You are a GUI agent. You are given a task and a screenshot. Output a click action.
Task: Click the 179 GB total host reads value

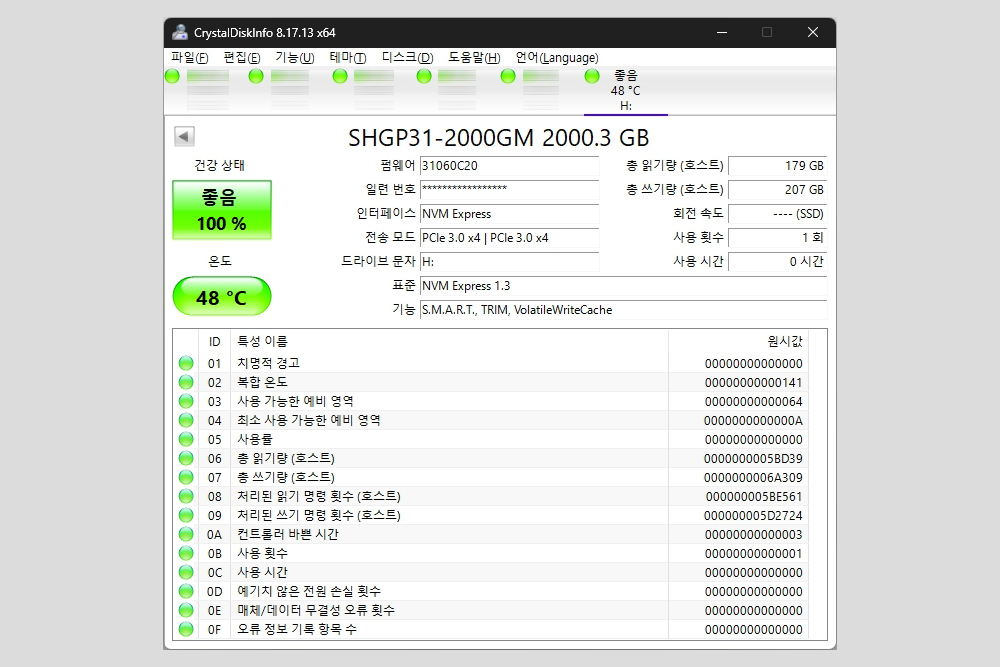coord(777,166)
